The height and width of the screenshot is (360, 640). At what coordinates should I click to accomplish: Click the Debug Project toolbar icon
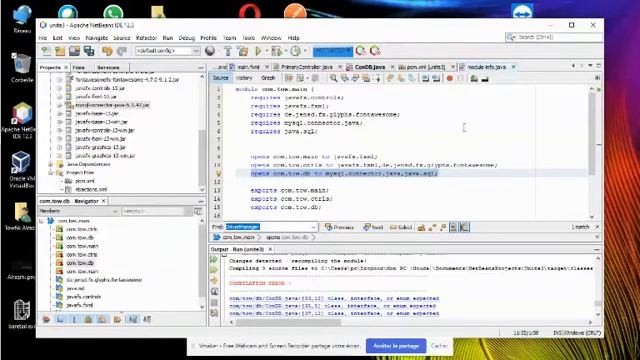click(276, 51)
